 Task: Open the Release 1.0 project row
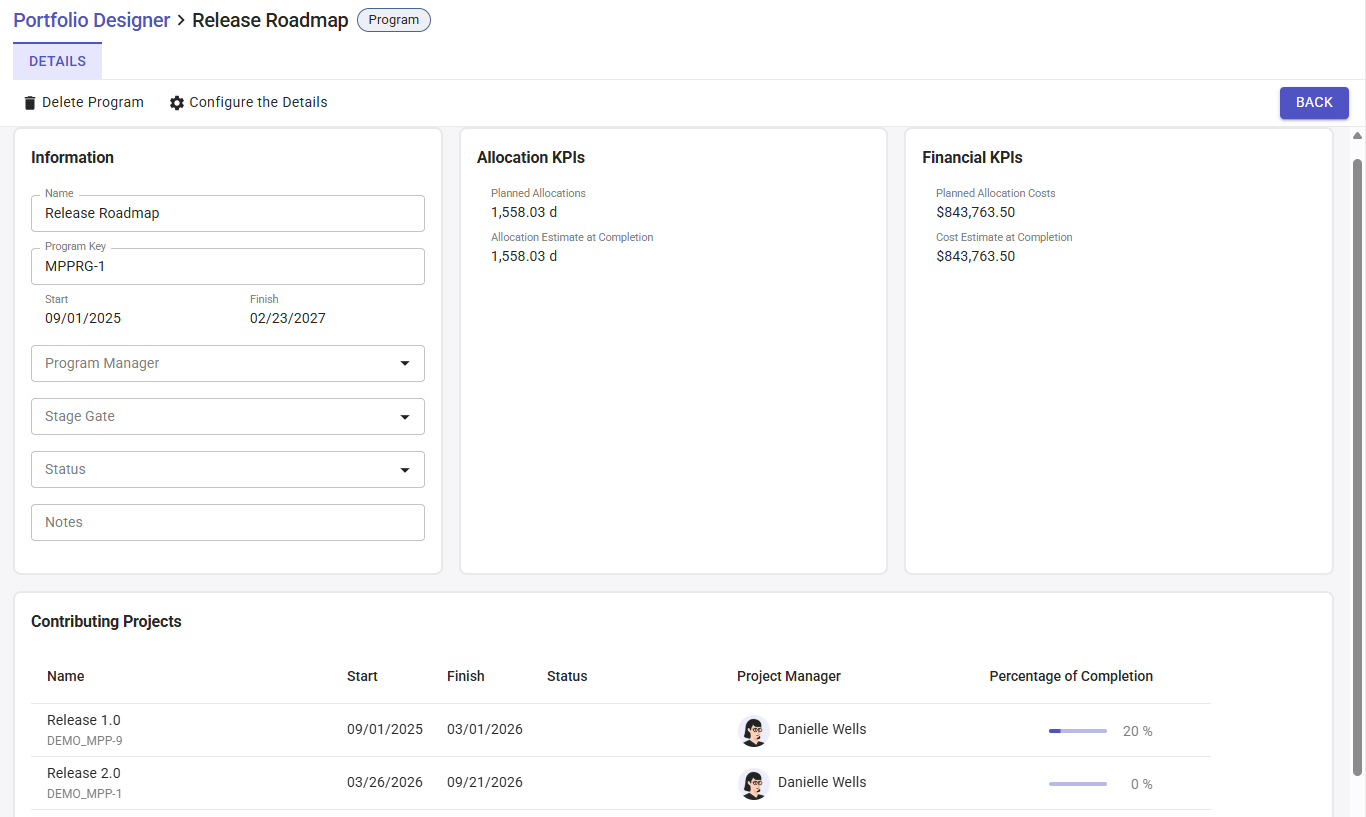point(84,720)
